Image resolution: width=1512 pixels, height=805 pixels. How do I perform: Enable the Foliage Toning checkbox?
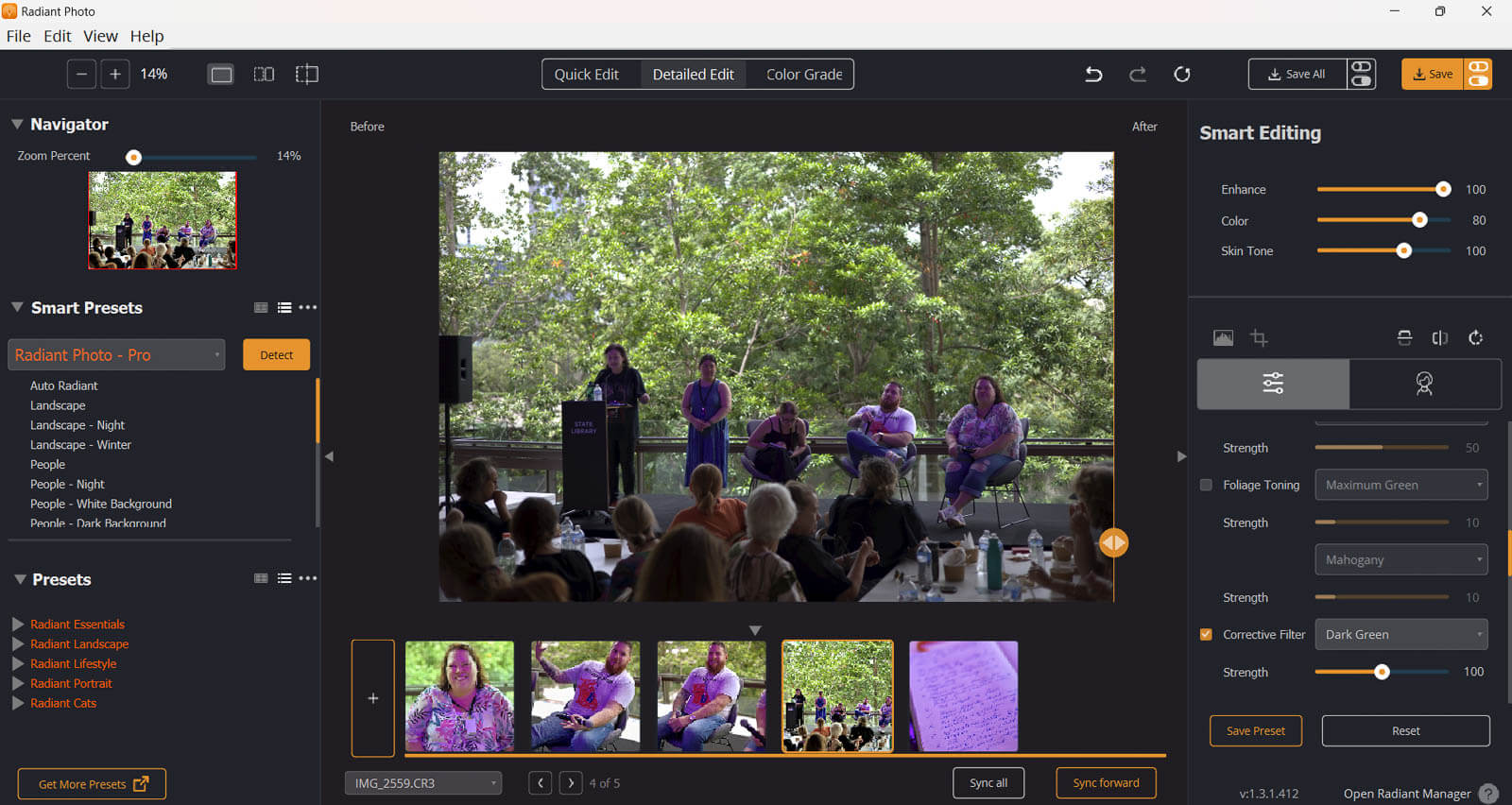pos(1206,485)
